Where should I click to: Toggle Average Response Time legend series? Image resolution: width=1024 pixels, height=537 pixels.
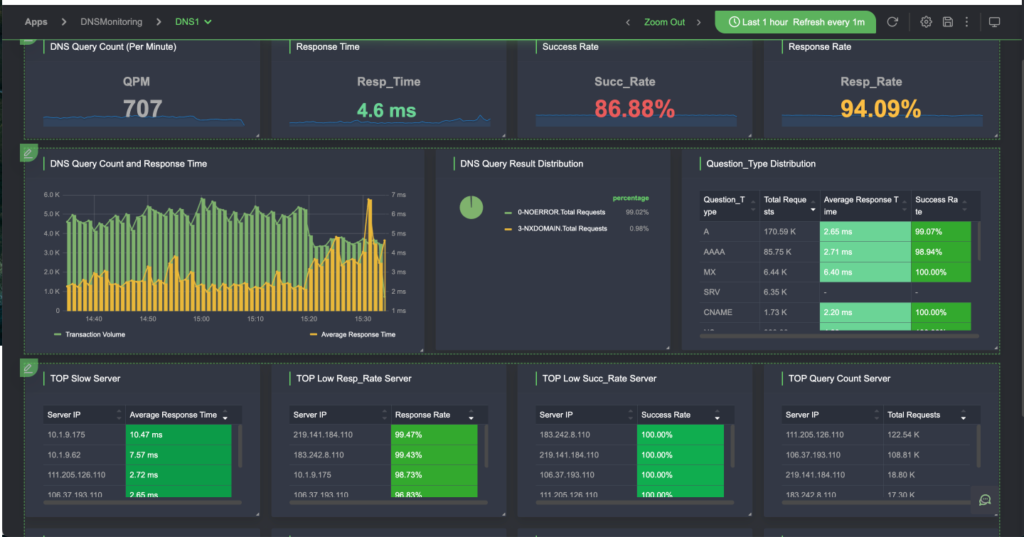click(353, 334)
